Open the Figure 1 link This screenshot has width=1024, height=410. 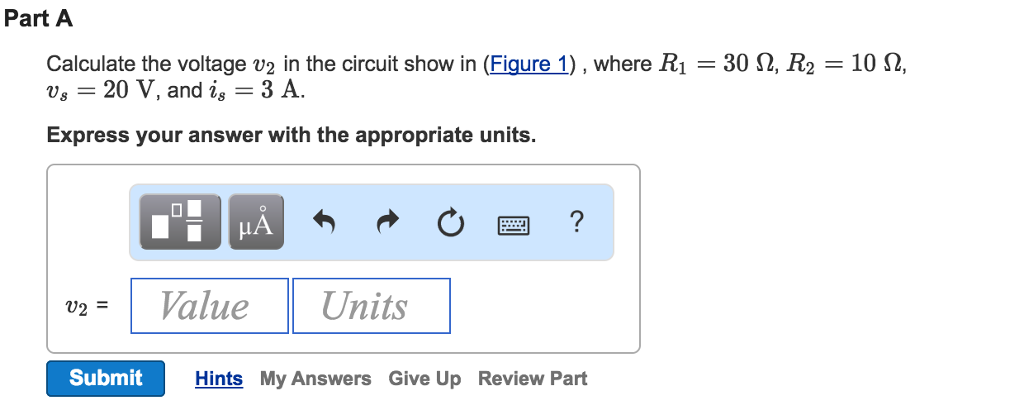(528, 64)
